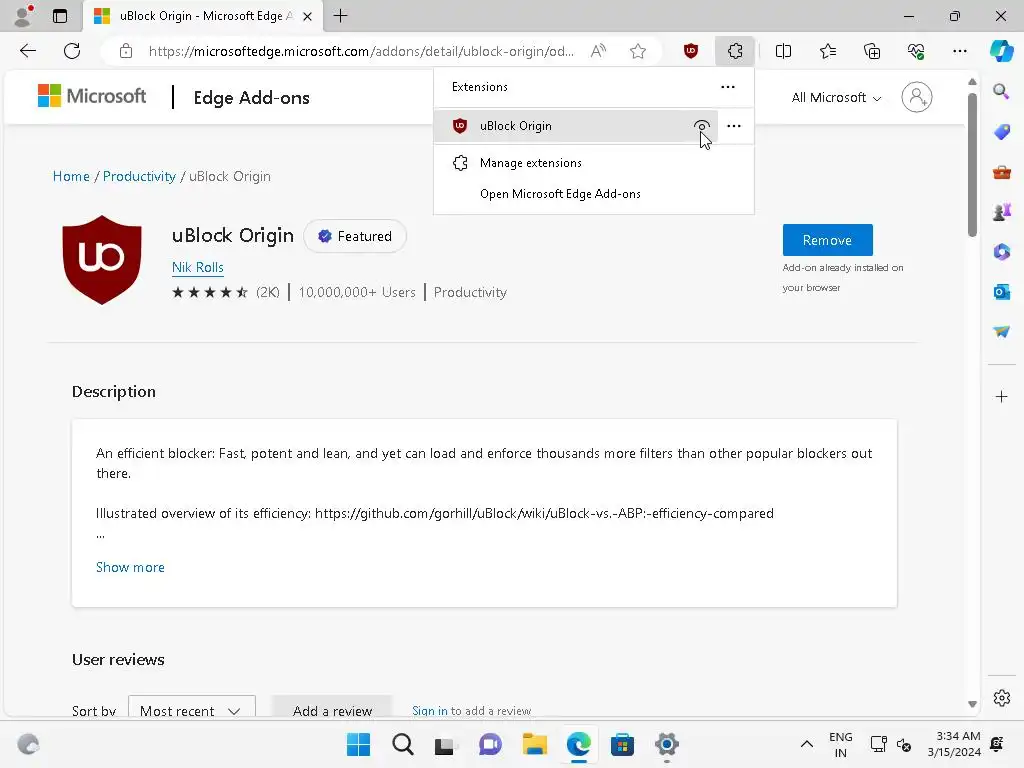Open Microsoft Store from taskbar

click(x=622, y=744)
